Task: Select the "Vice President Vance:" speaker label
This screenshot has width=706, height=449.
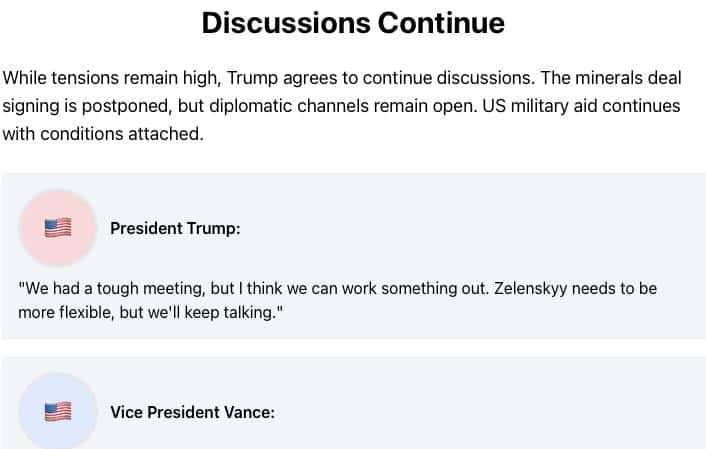Action: click(x=192, y=411)
